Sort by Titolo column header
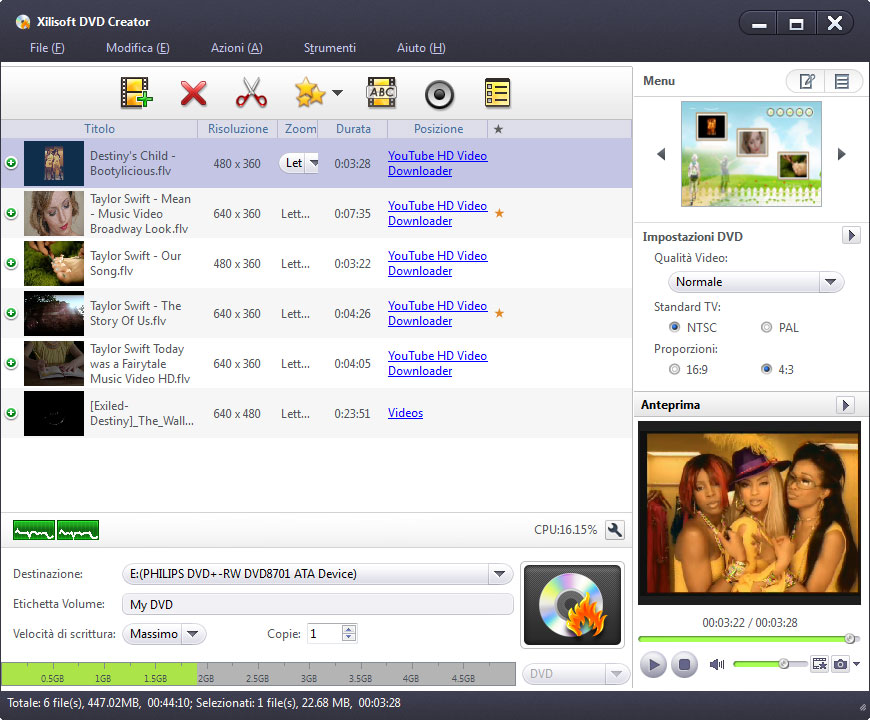This screenshot has width=870, height=720. click(x=99, y=129)
